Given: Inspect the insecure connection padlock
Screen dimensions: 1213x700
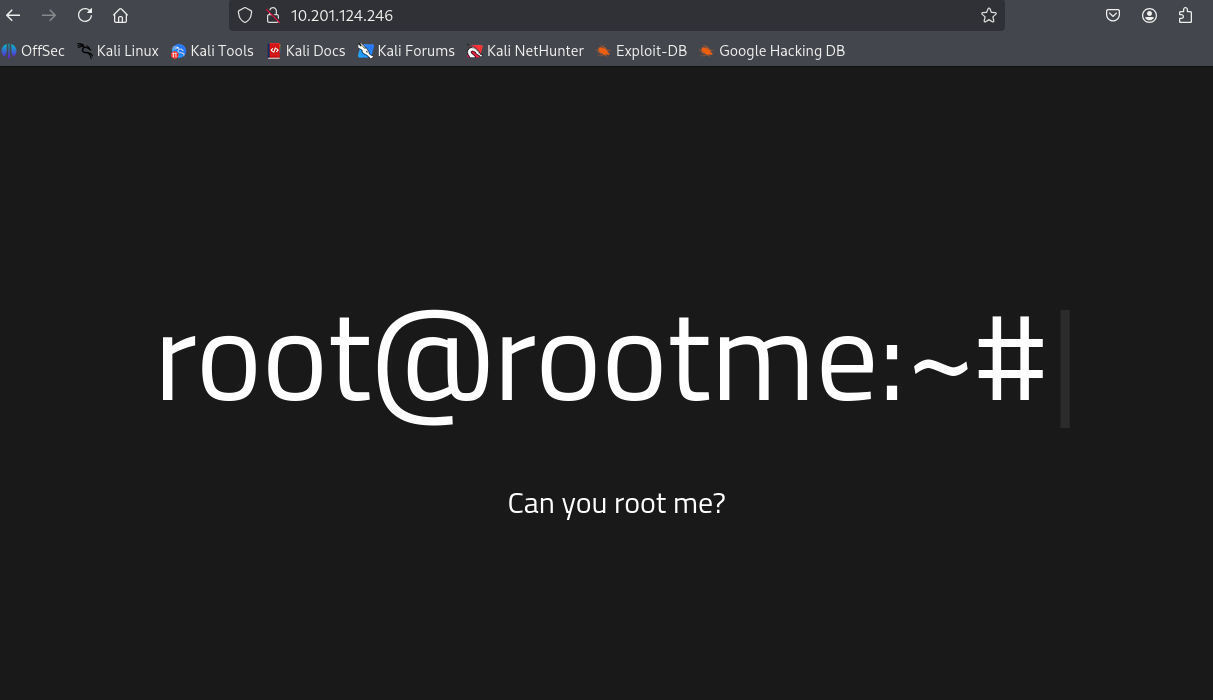Looking at the screenshot, I should click(x=273, y=15).
